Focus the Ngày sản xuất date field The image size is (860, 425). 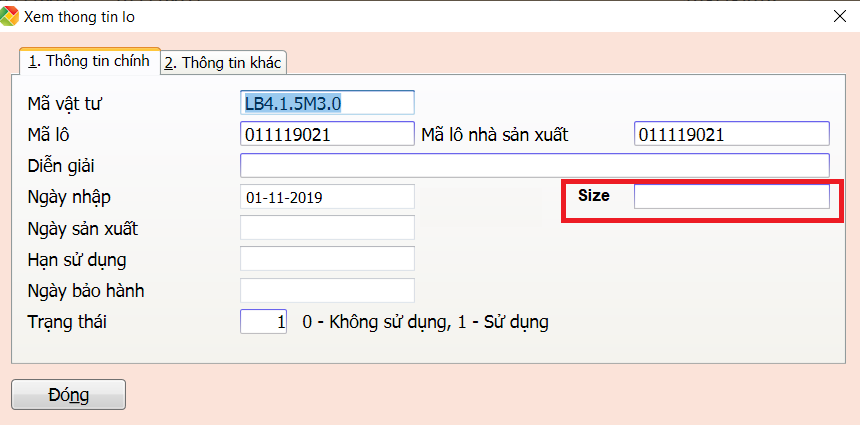tap(327, 228)
